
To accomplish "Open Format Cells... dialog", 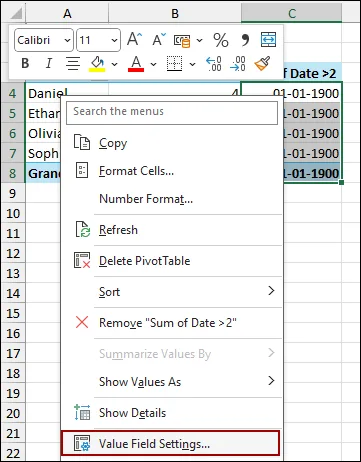I will (x=172, y=171).
